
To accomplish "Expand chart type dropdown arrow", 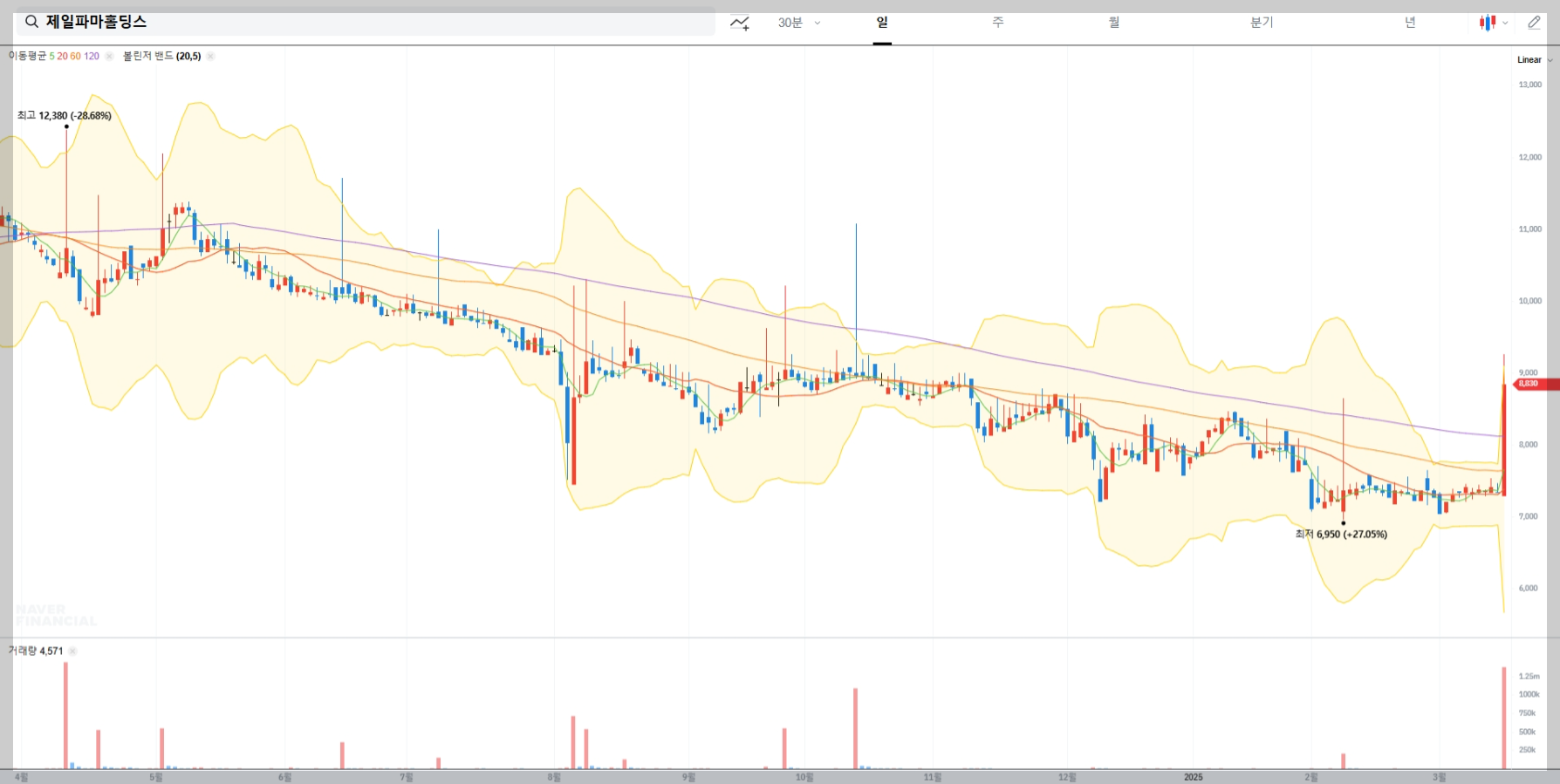I will 1505,24.
